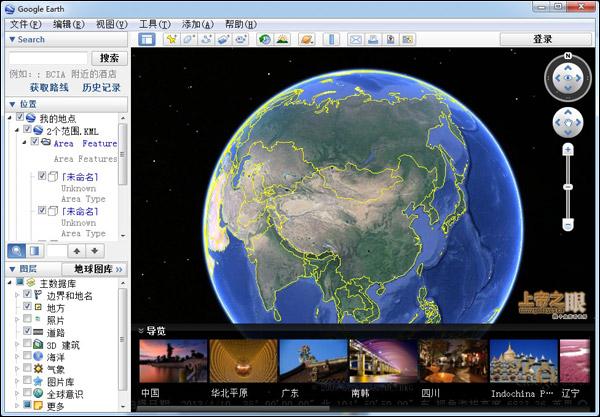Click the 搜索 search button

tap(109, 58)
